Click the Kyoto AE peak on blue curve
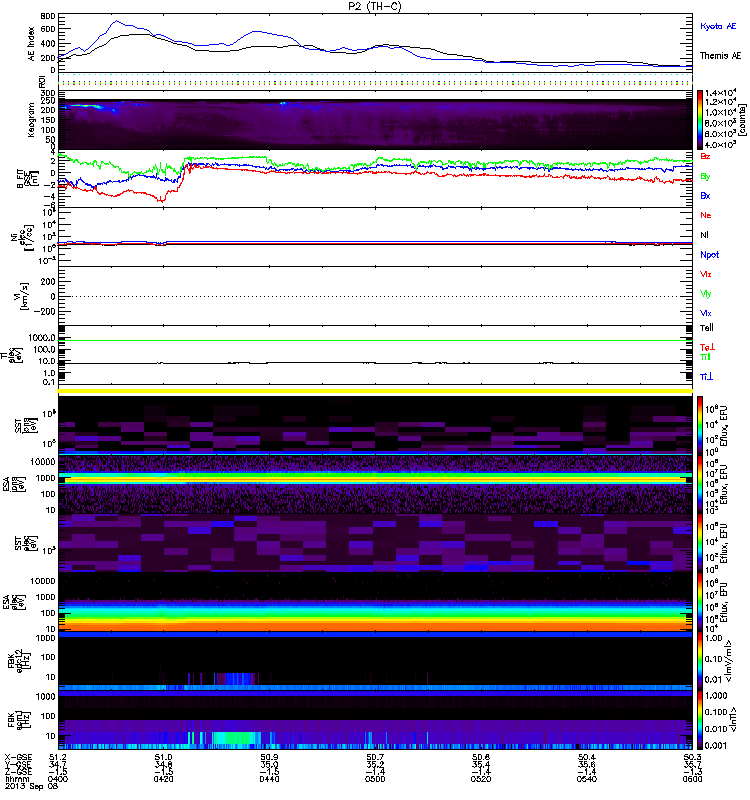This screenshot has width=750, height=800. (116, 21)
